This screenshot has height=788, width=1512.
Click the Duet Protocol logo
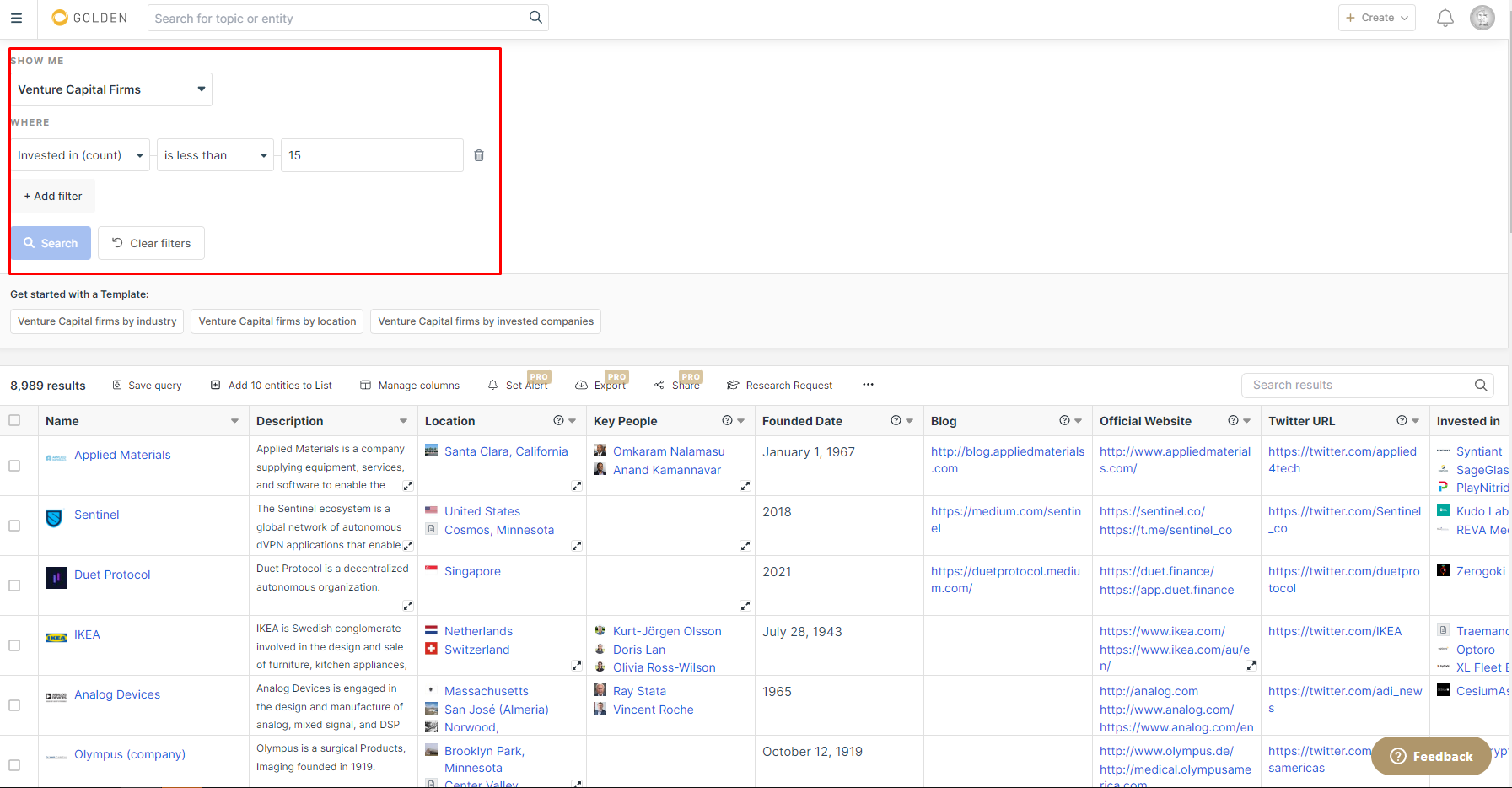[x=56, y=578]
